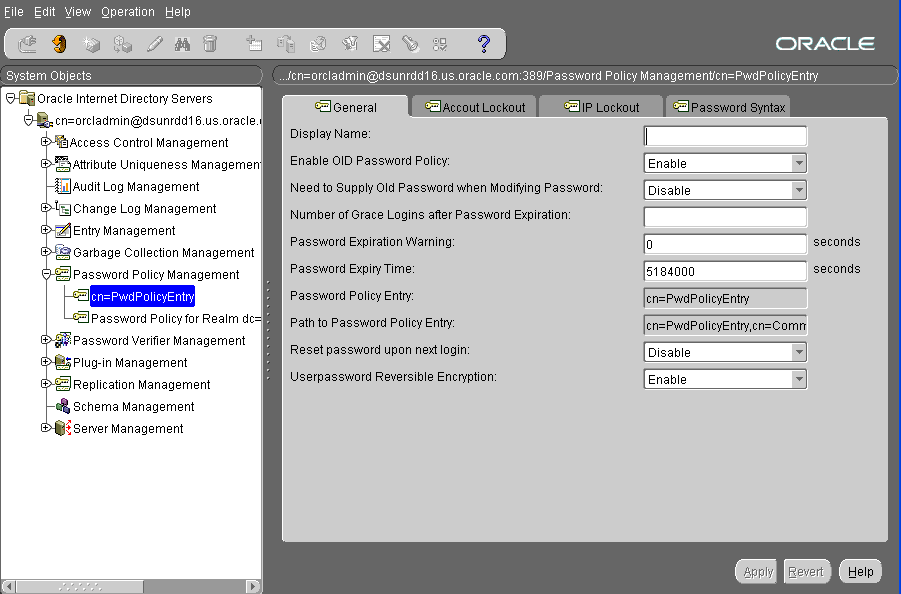Click the pencil Edit icon in toolbar
The image size is (901, 594).
154,44
